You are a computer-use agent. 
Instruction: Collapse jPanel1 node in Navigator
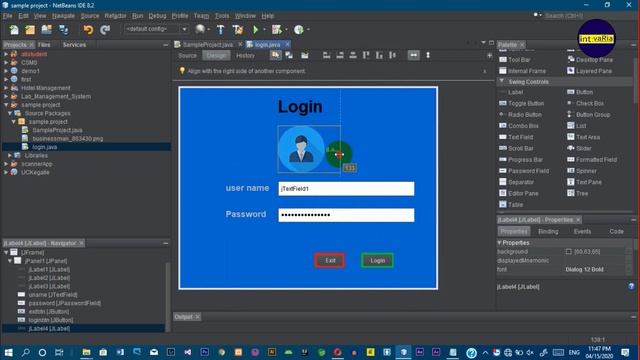(x=10, y=261)
